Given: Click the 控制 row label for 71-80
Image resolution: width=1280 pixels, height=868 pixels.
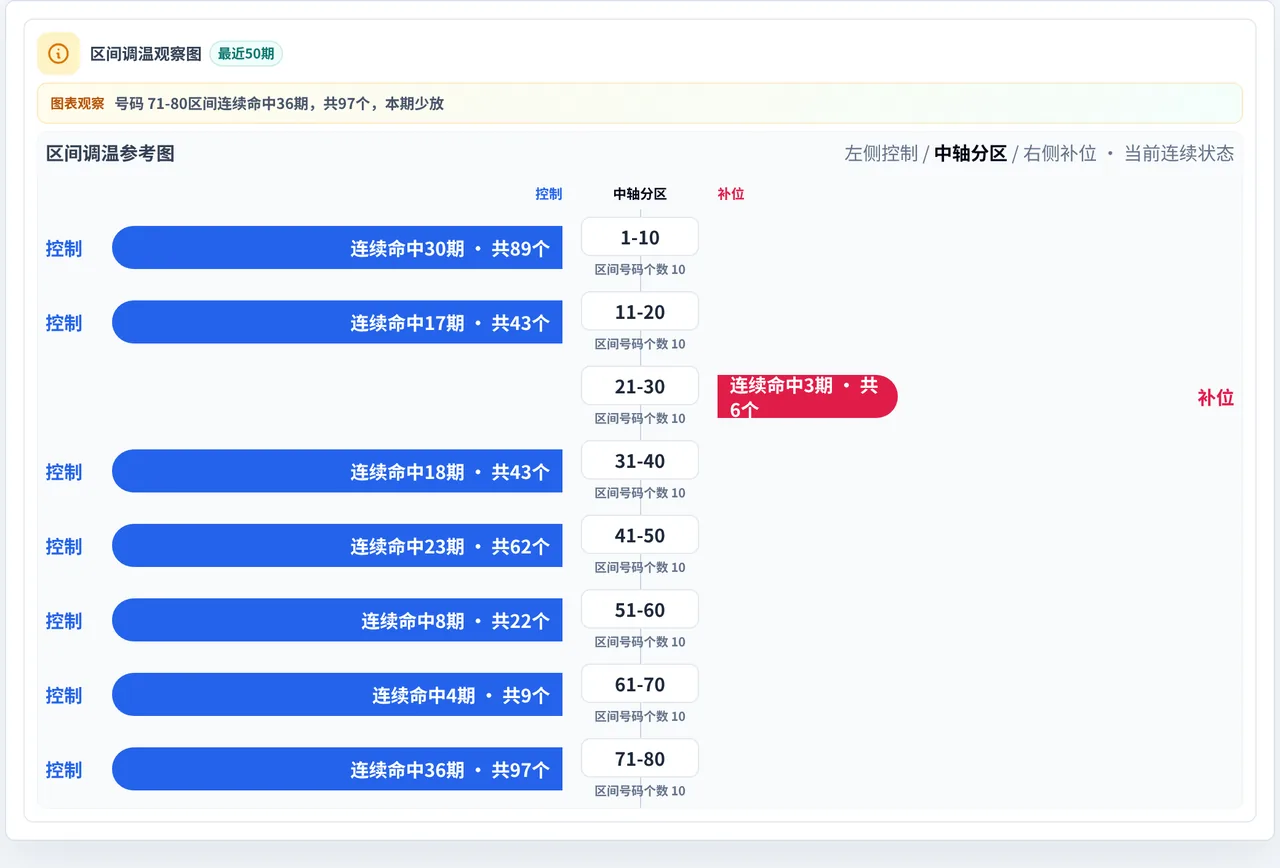Looking at the screenshot, I should point(64,770).
